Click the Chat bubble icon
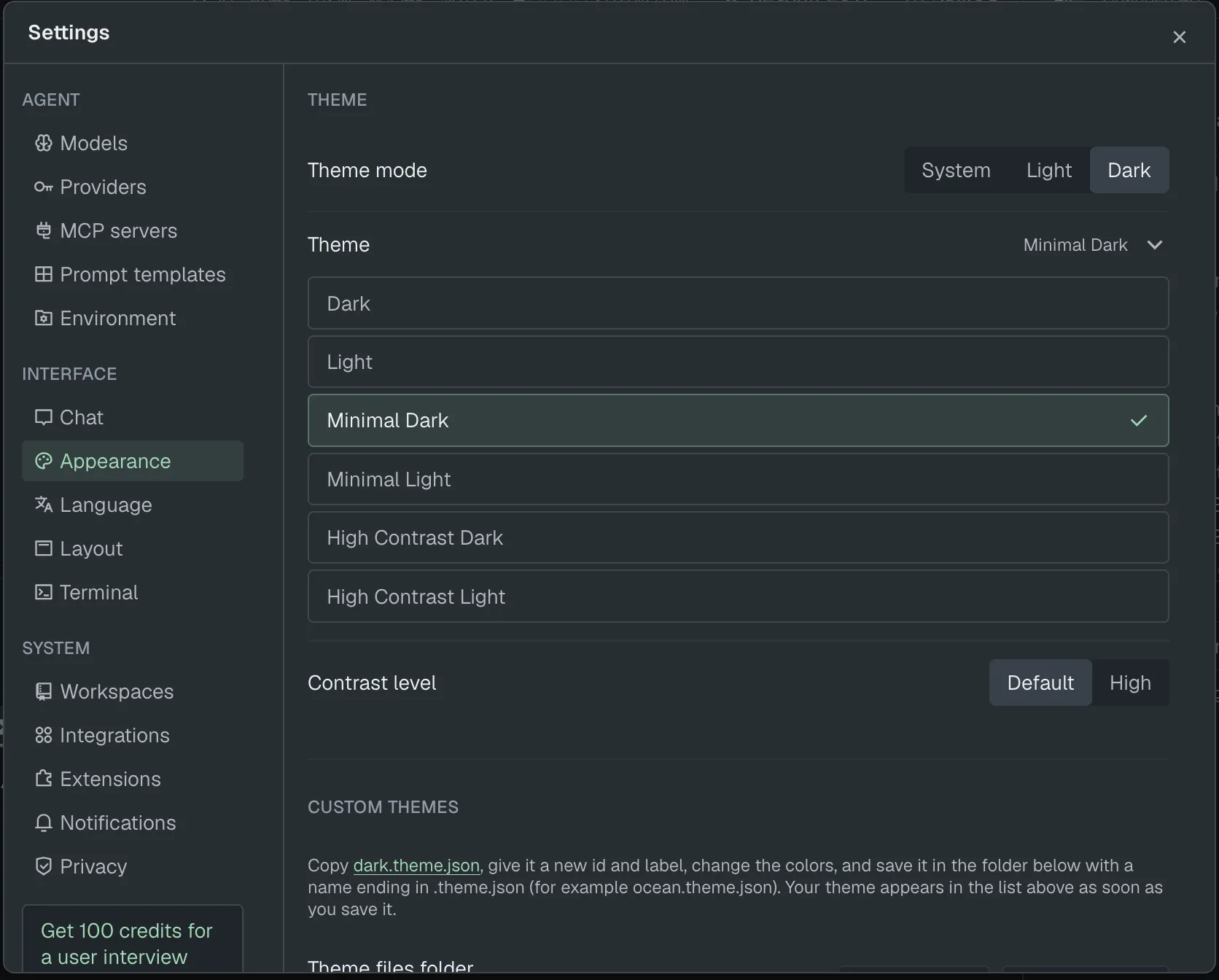 coord(44,417)
